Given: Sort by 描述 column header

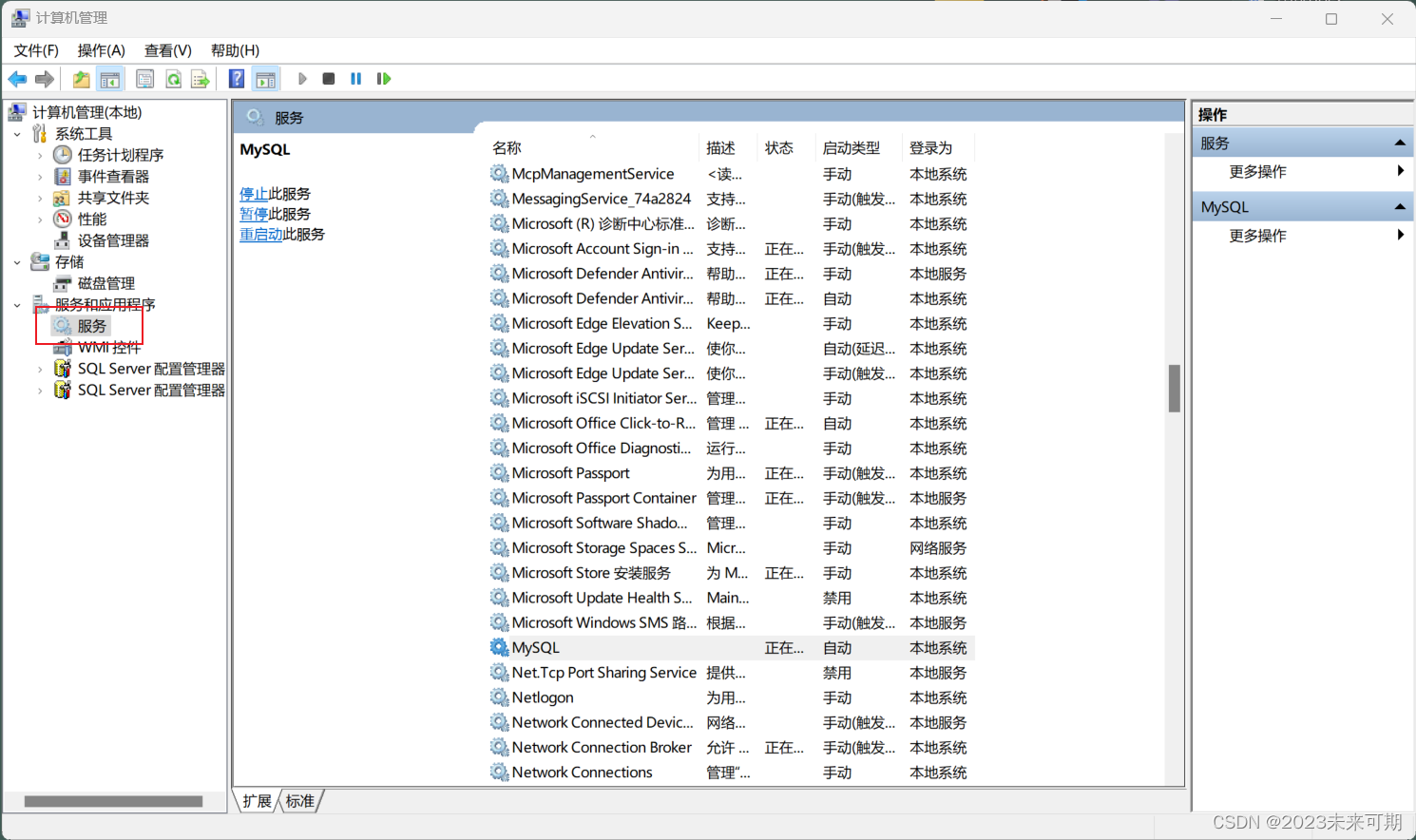Looking at the screenshot, I should pyautogui.click(x=730, y=147).
